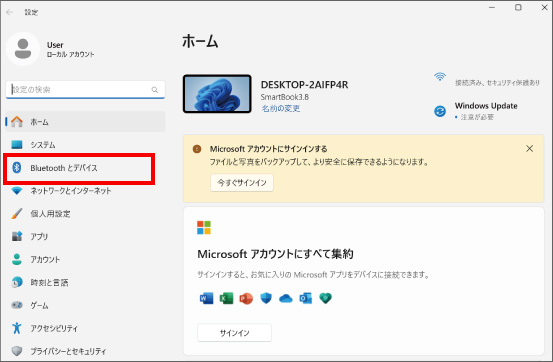Open アクセシビリティ settings

(85, 328)
